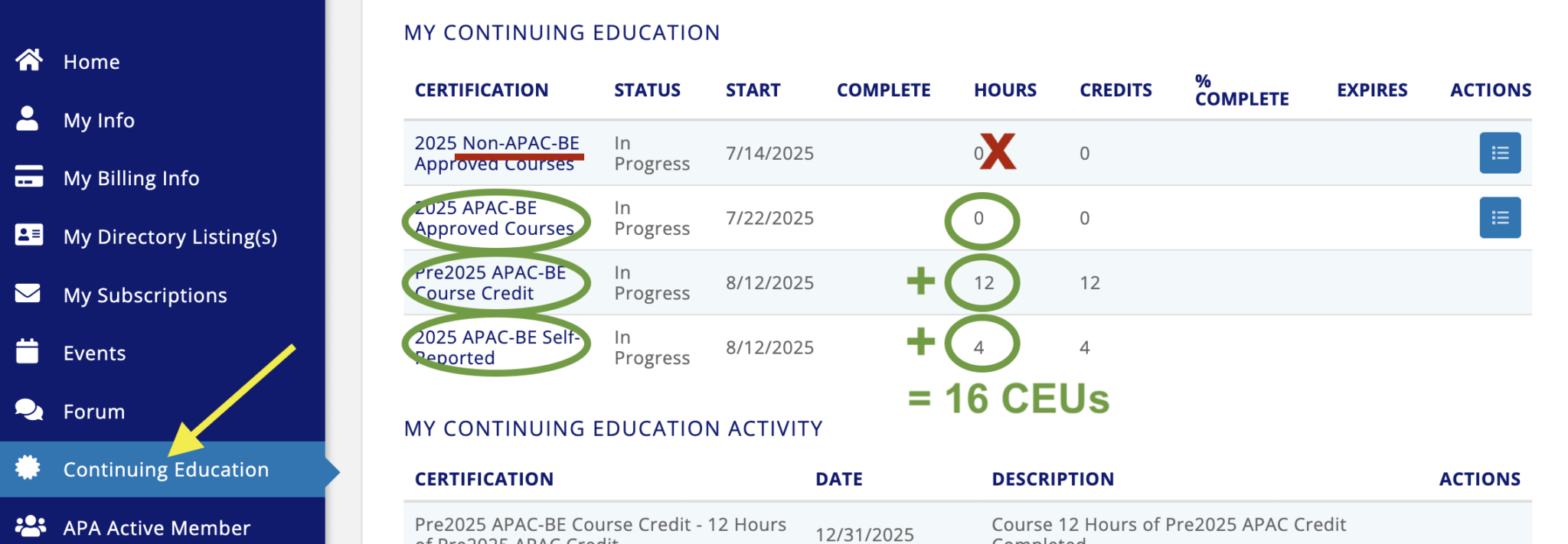Open the Pre2025 APAC-BE Course Credit link
Image resolution: width=1568 pixels, height=544 pixels.
pyautogui.click(x=491, y=282)
